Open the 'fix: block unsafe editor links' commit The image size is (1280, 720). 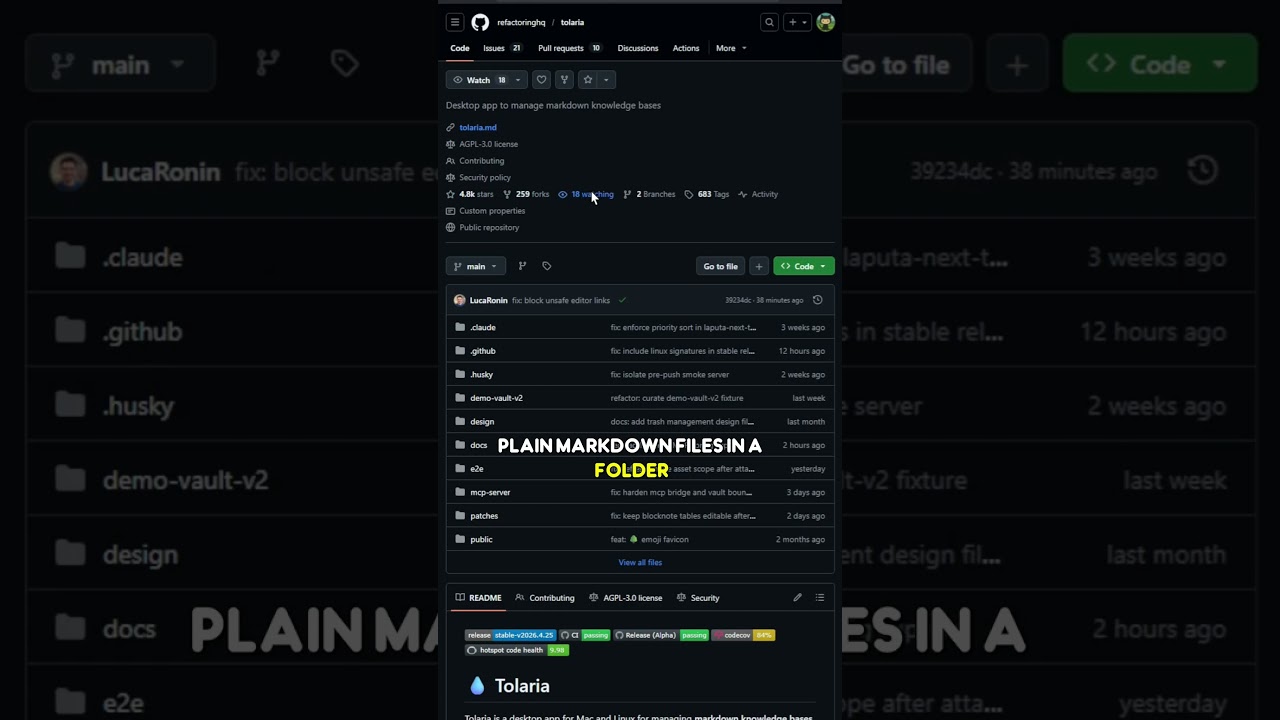point(560,300)
